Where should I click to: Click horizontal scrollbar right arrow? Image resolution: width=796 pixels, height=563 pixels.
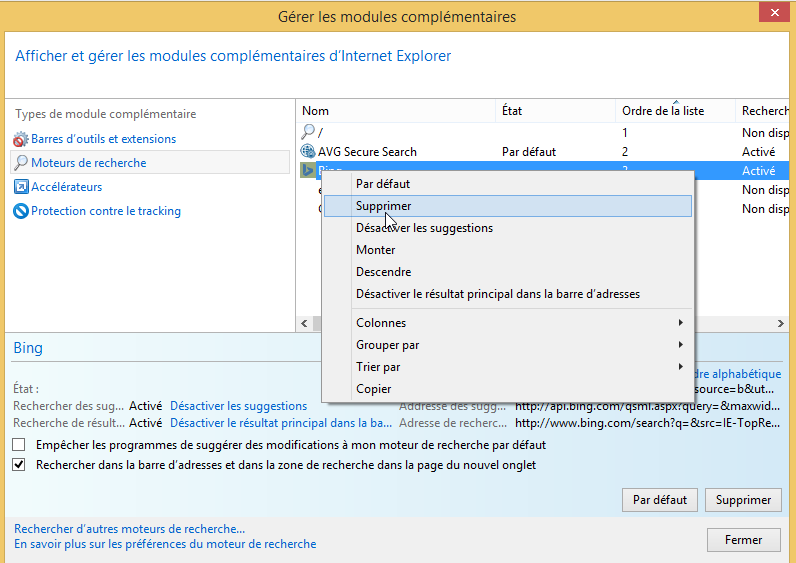[781, 323]
